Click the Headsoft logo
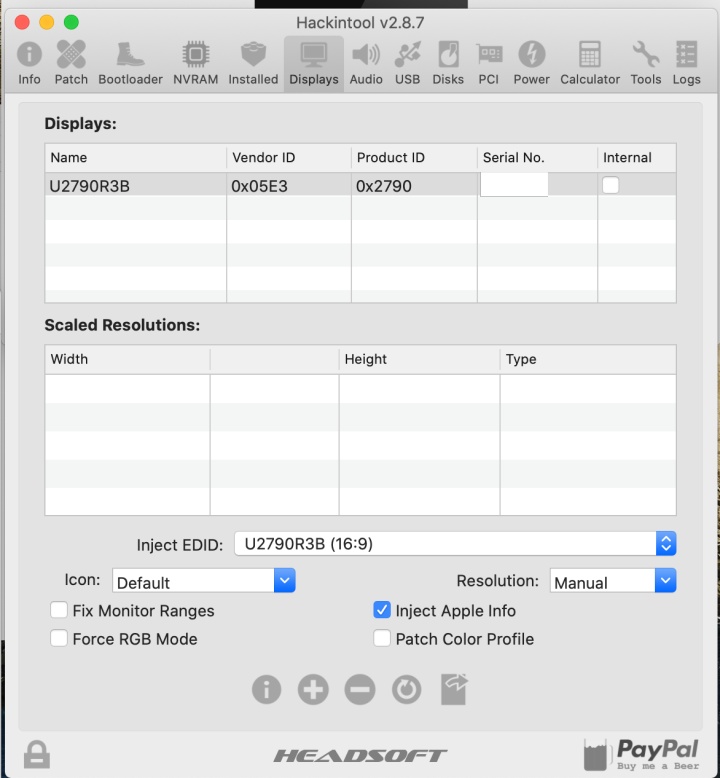720x778 pixels. [x=360, y=756]
